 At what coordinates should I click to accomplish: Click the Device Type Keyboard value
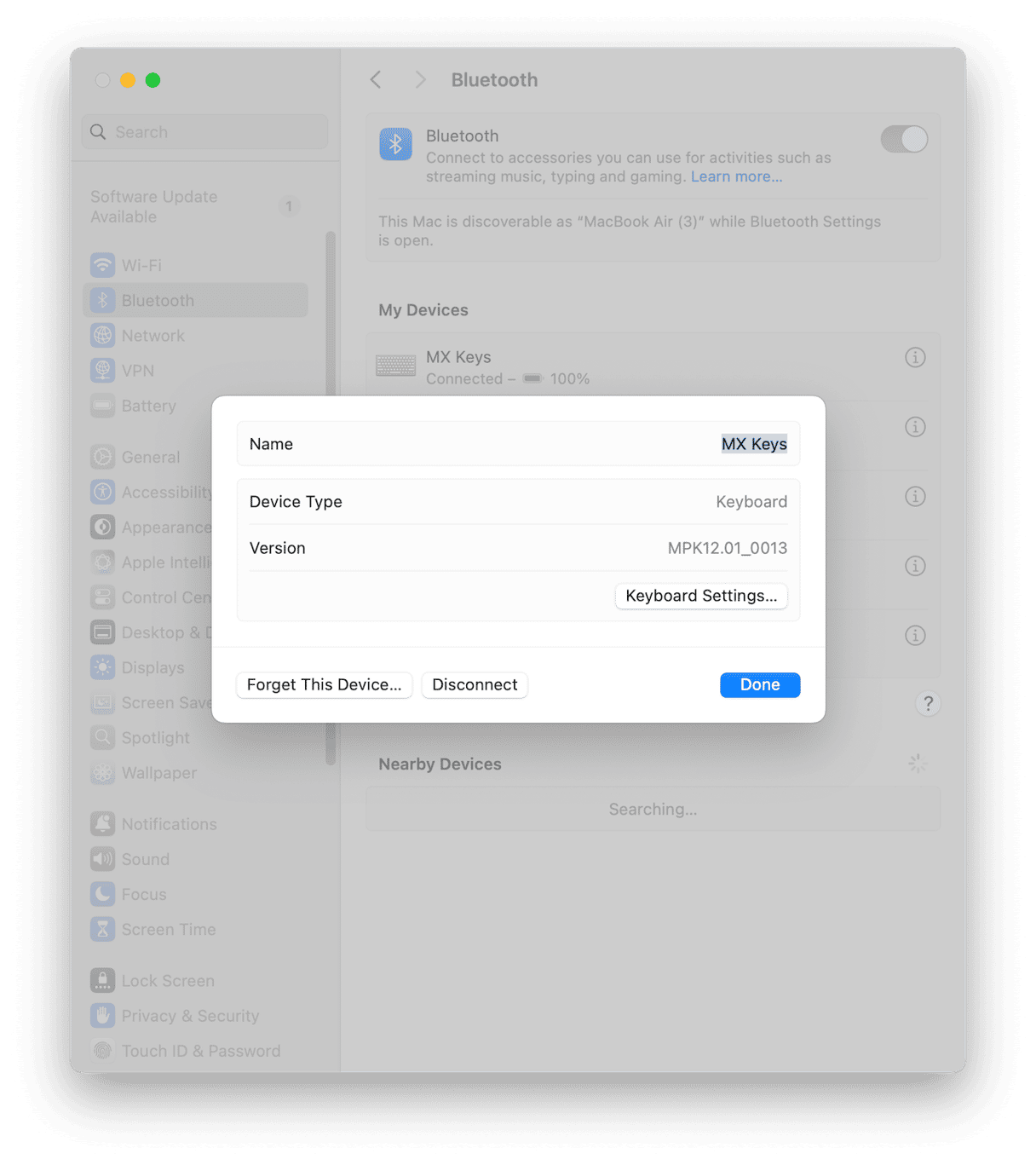tap(751, 502)
